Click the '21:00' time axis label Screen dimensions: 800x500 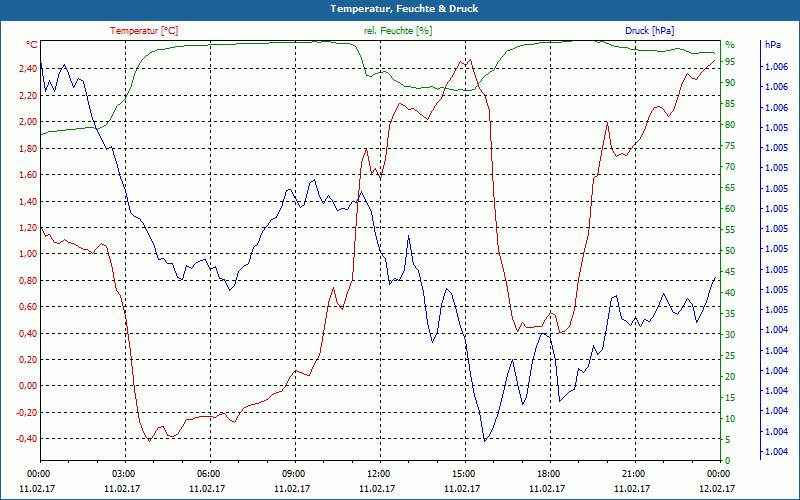pos(633,473)
